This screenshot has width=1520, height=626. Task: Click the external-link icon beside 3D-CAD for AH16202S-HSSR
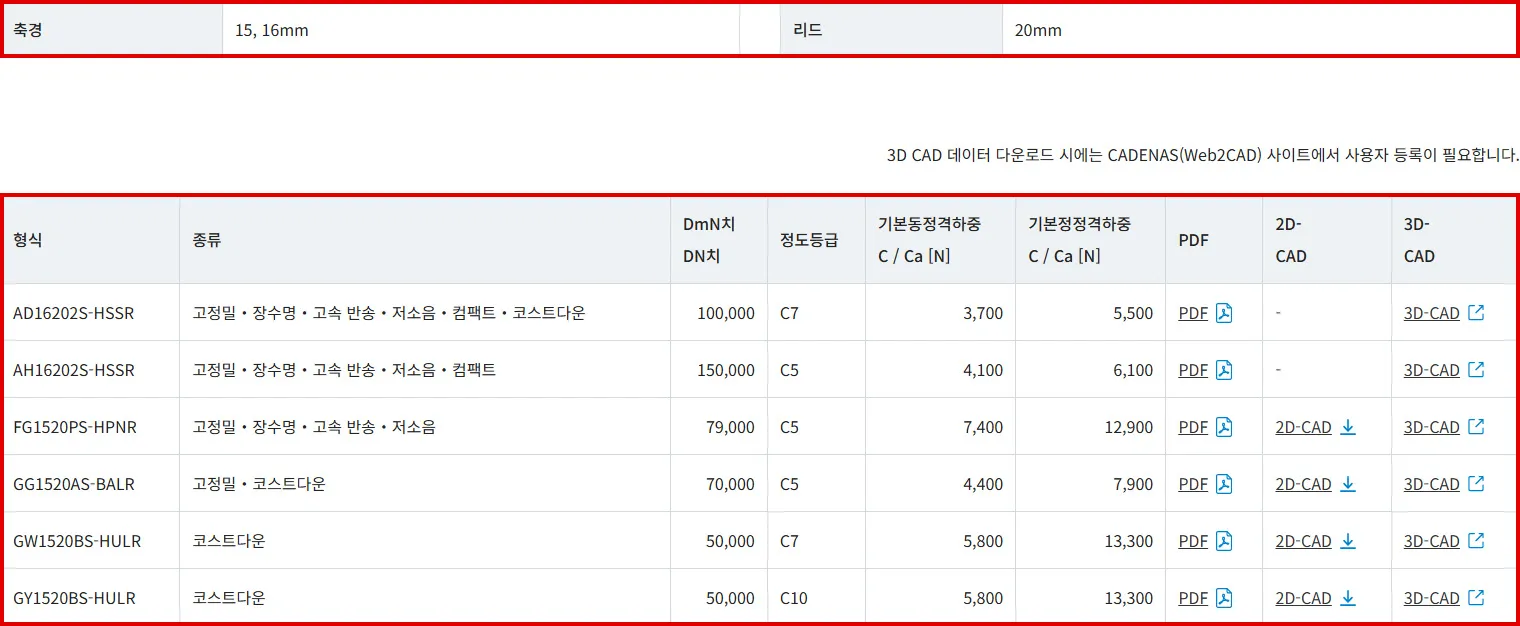(1475, 370)
